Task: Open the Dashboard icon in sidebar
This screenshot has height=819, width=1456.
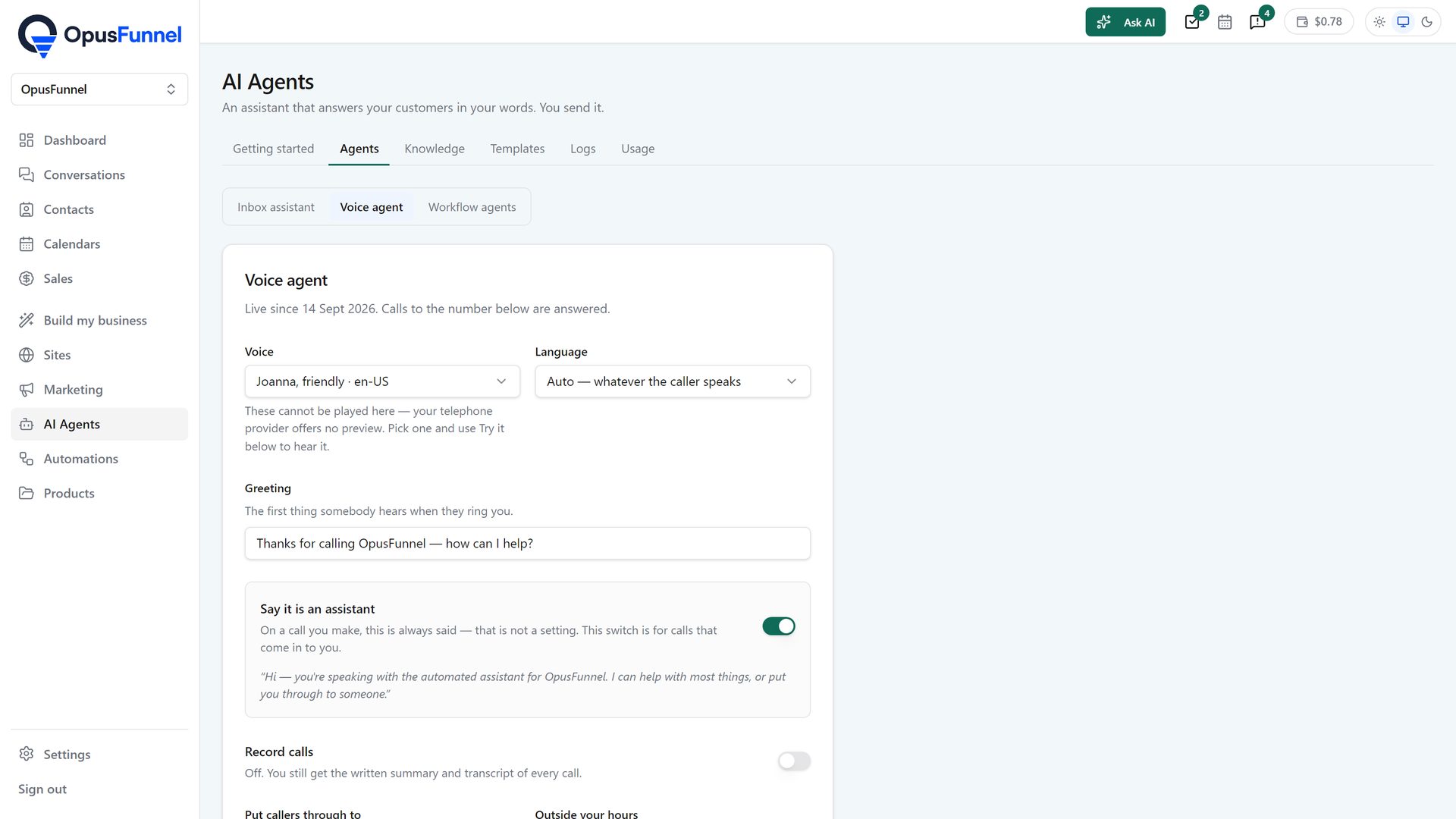Action: tap(27, 140)
